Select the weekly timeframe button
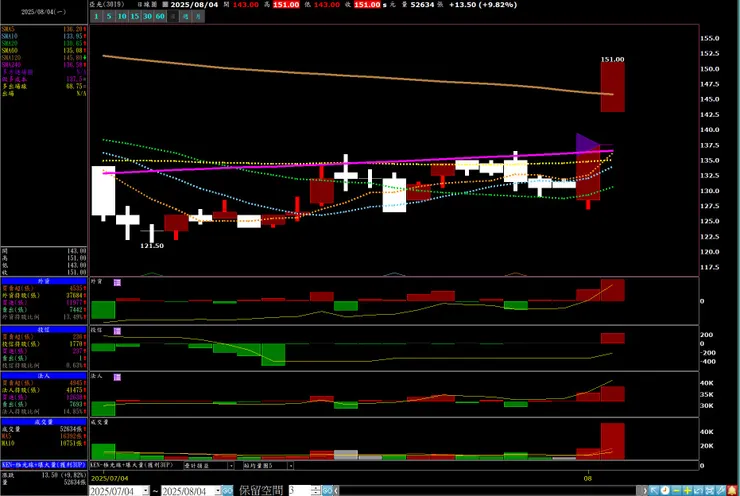Image resolution: width=740 pixels, height=496 pixels. coord(185,17)
